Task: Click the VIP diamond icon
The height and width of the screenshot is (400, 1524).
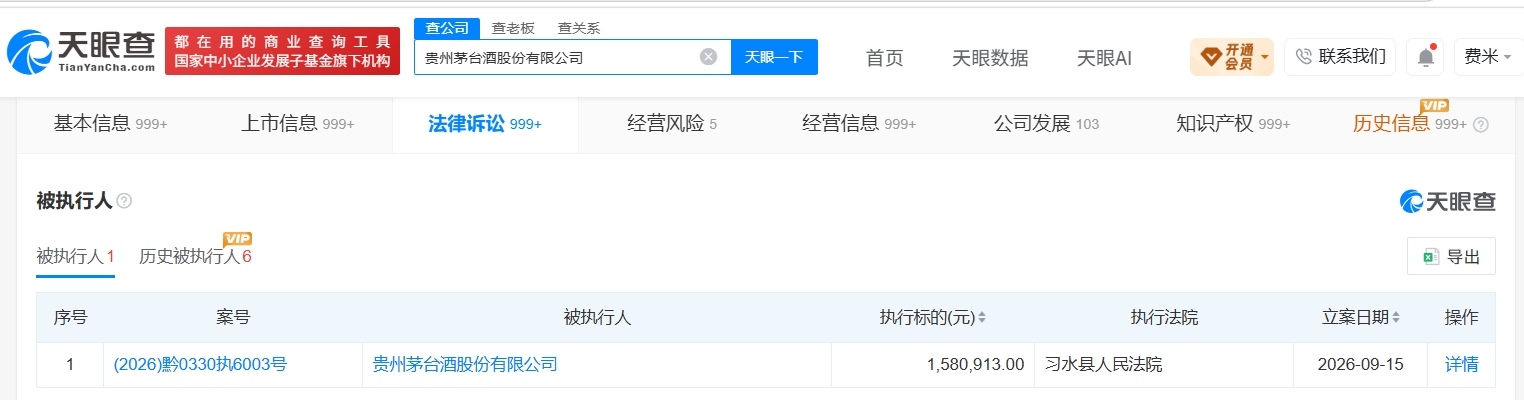Action: [1209, 57]
